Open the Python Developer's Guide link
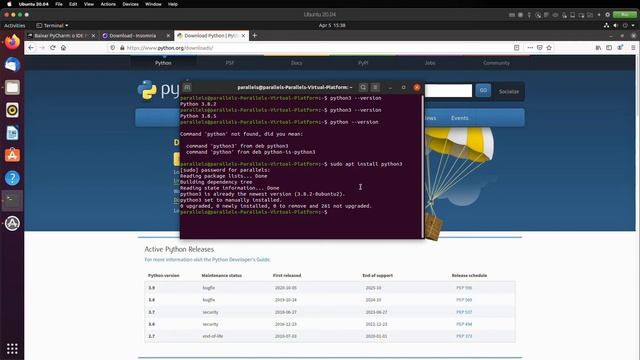Viewport: 640px width, 360px height. pos(241,260)
